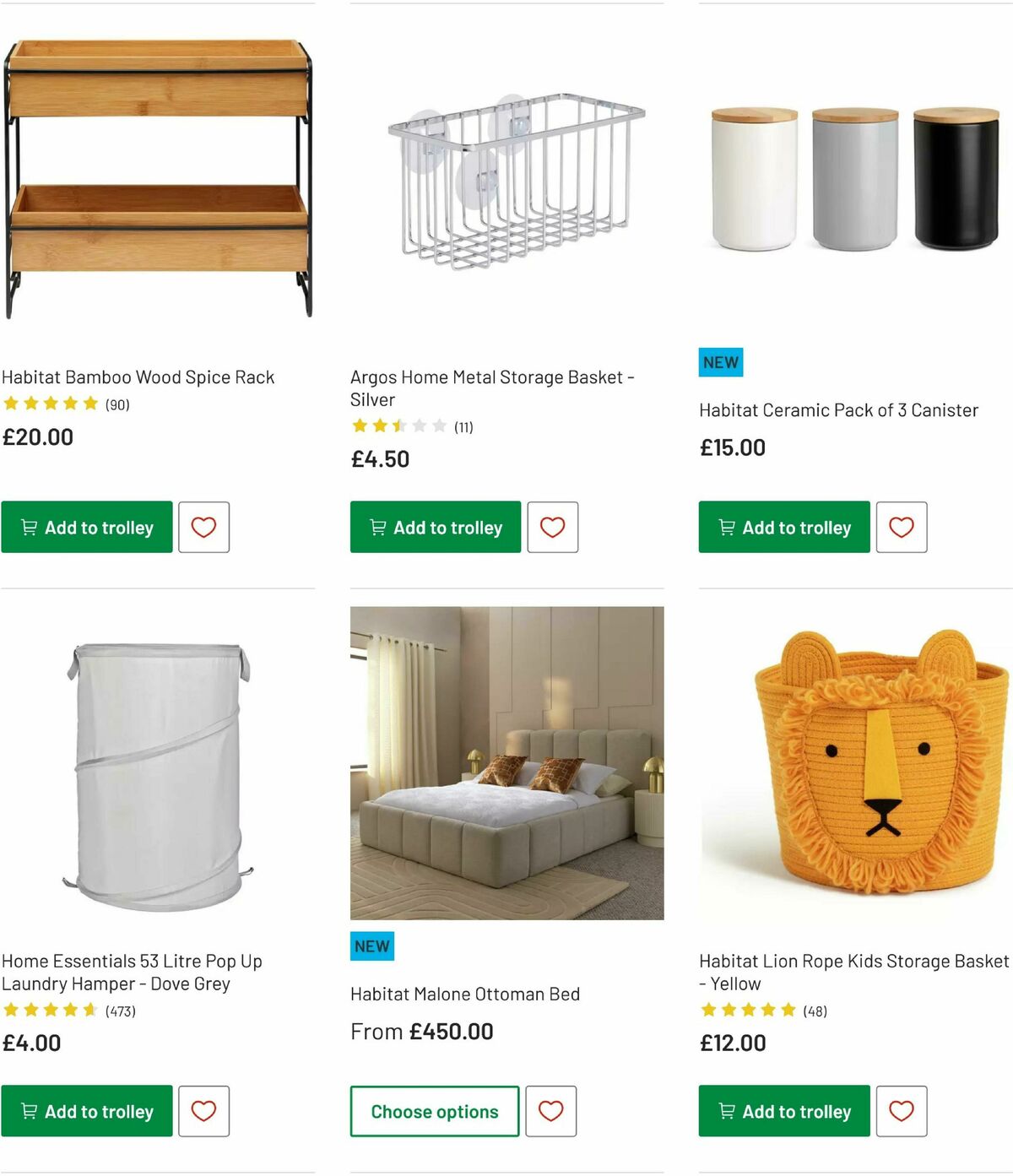Open the Habitat Bamboo Wood Spice Rack product link
This screenshot has width=1013, height=1176.
tap(138, 377)
